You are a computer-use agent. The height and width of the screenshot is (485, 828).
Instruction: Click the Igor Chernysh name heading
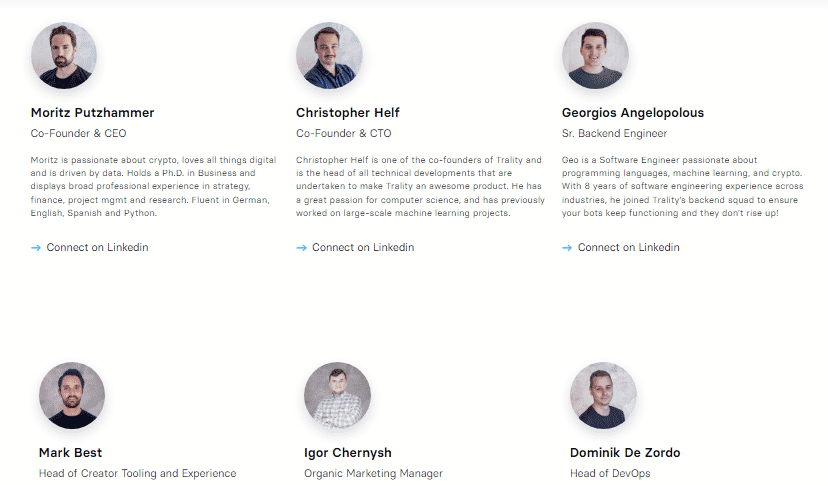point(347,453)
